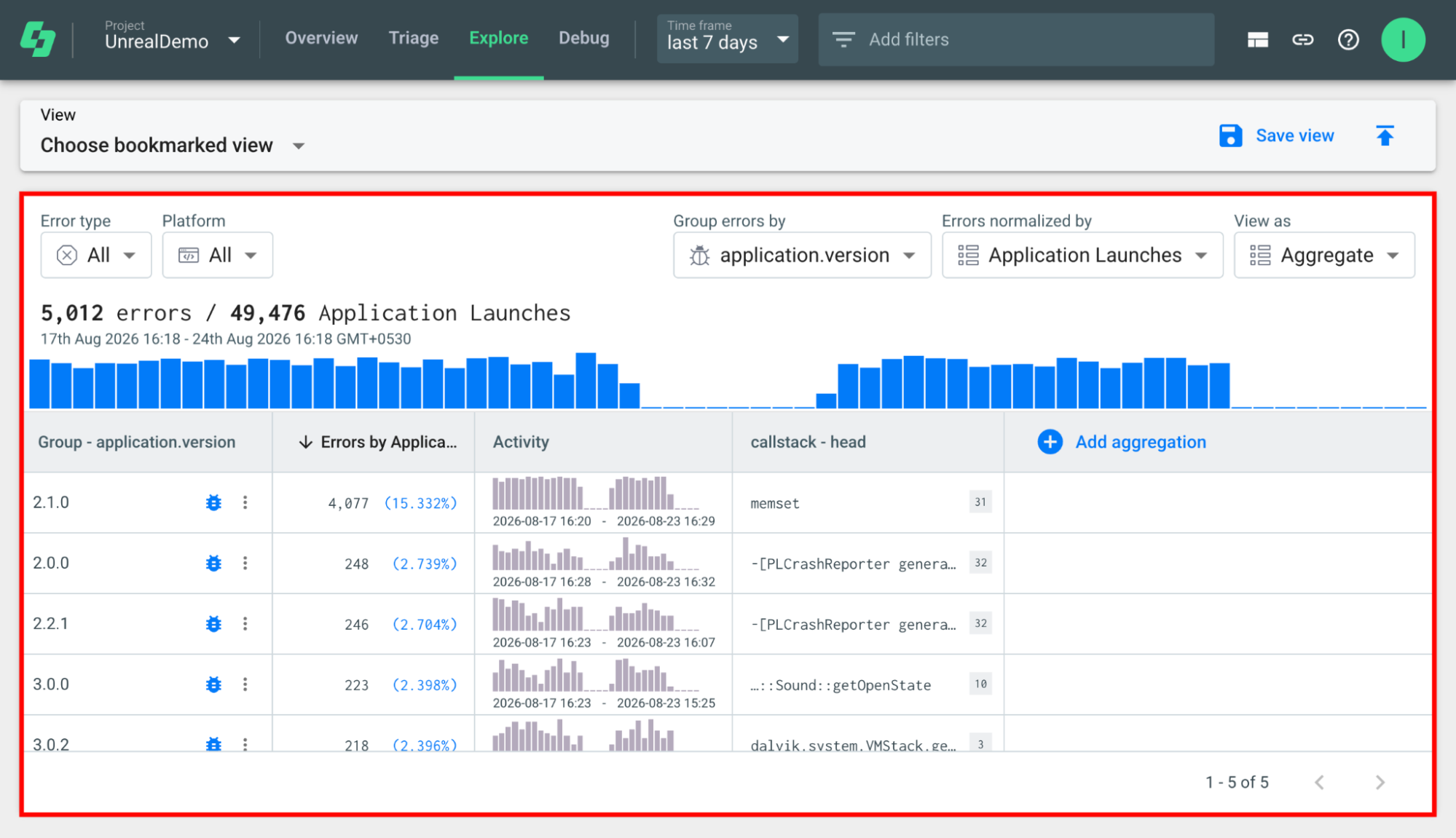The image size is (1456, 838).
Task: Open the more options menu for 3.0.0
Action: (245, 684)
